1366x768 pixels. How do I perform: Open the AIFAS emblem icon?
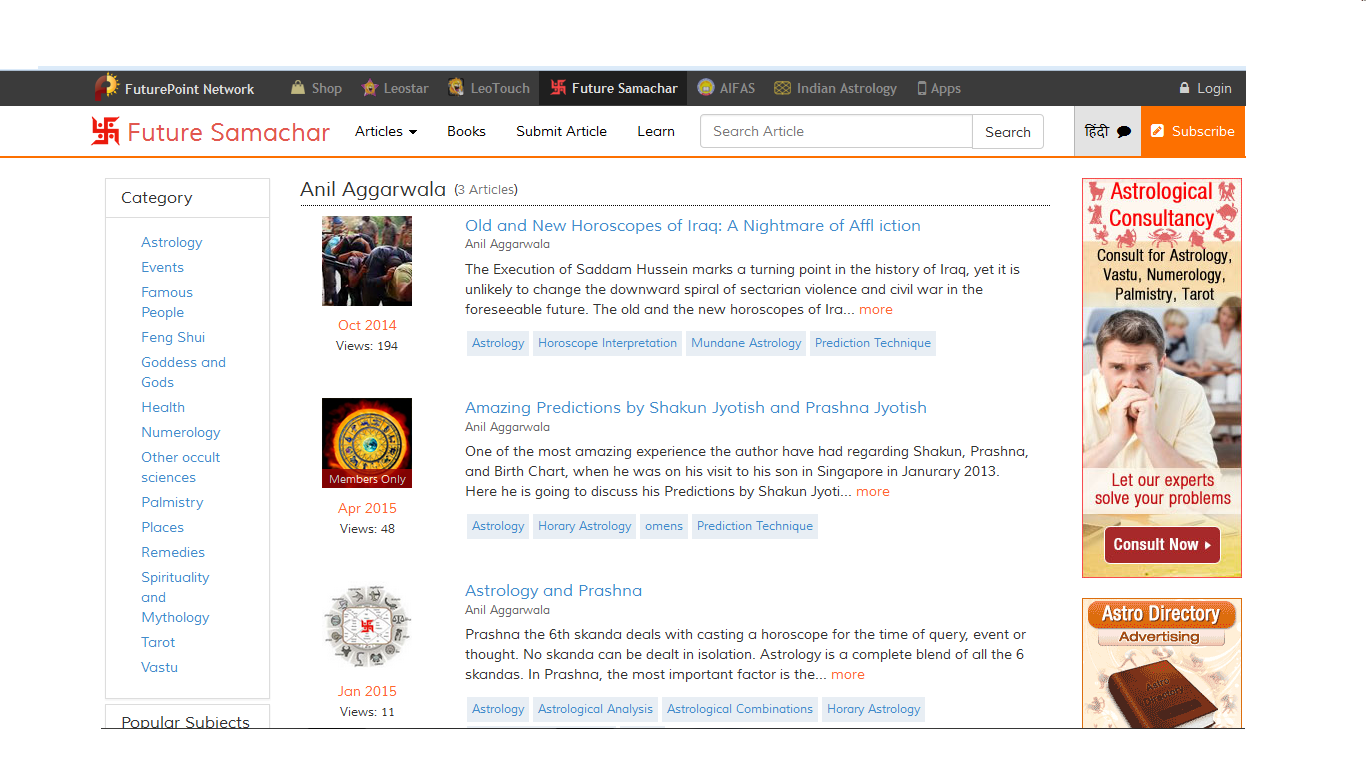point(706,88)
